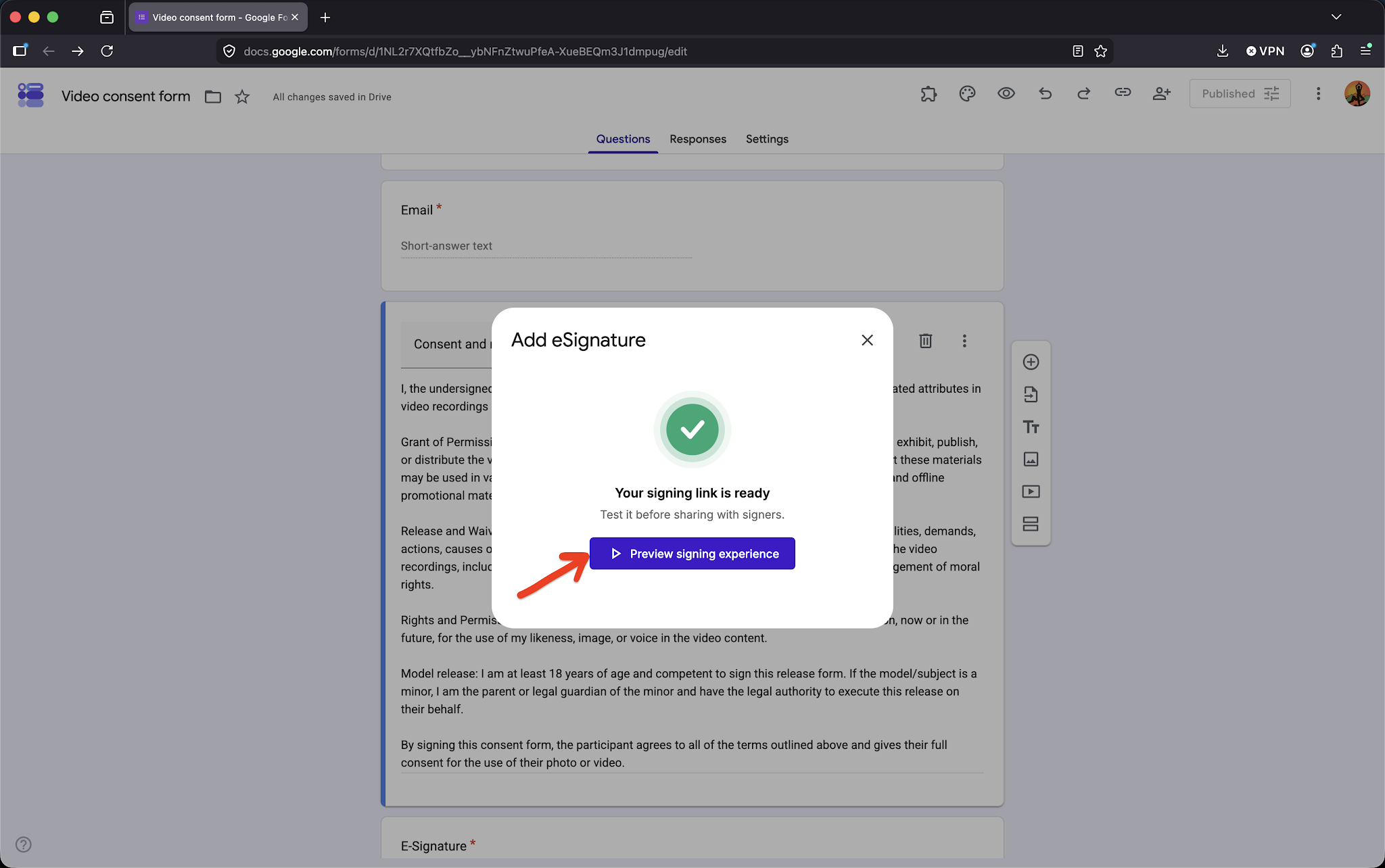Click the form title Video consent form
1385x868 pixels.
click(x=126, y=96)
